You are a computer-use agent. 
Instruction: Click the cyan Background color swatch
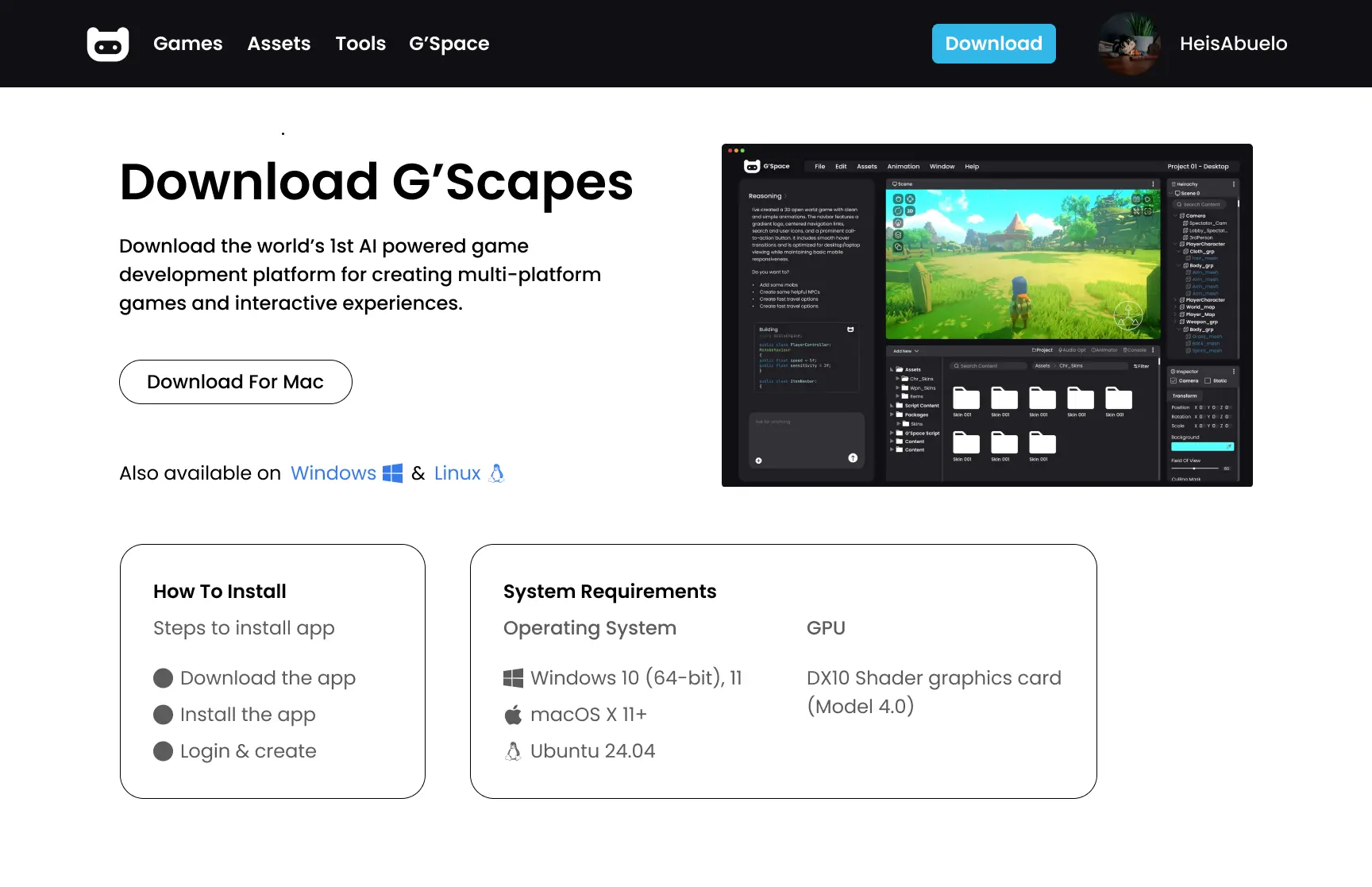coord(1202,446)
